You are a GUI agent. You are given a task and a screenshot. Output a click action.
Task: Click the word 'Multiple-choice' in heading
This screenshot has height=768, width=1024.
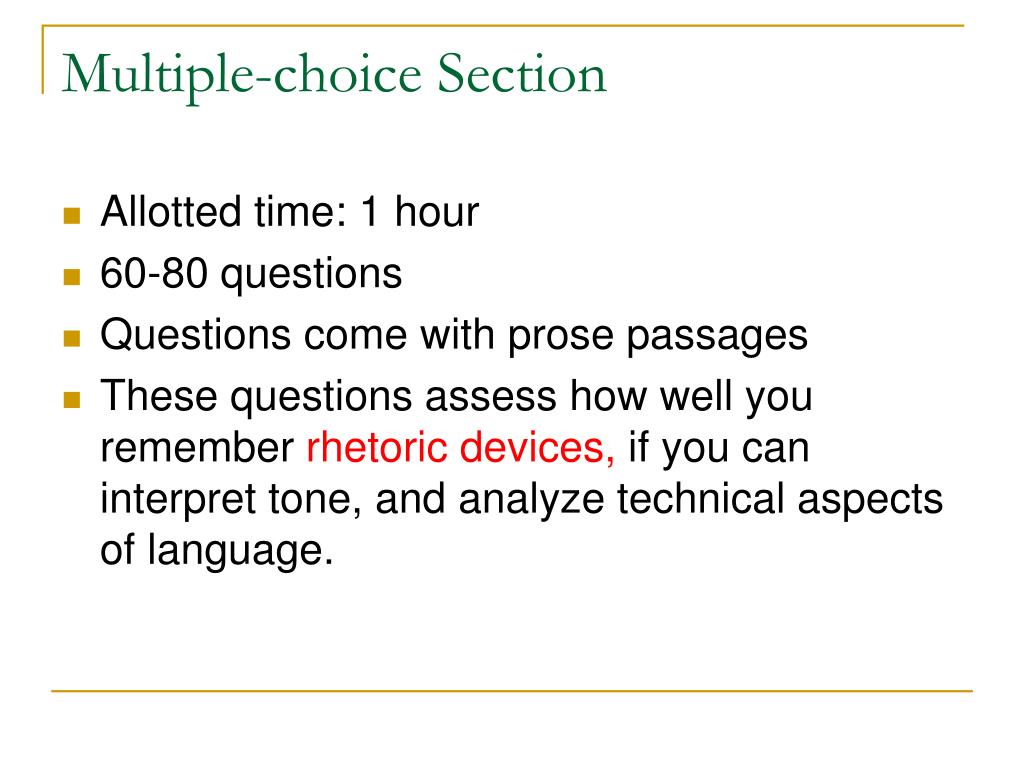[242, 77]
